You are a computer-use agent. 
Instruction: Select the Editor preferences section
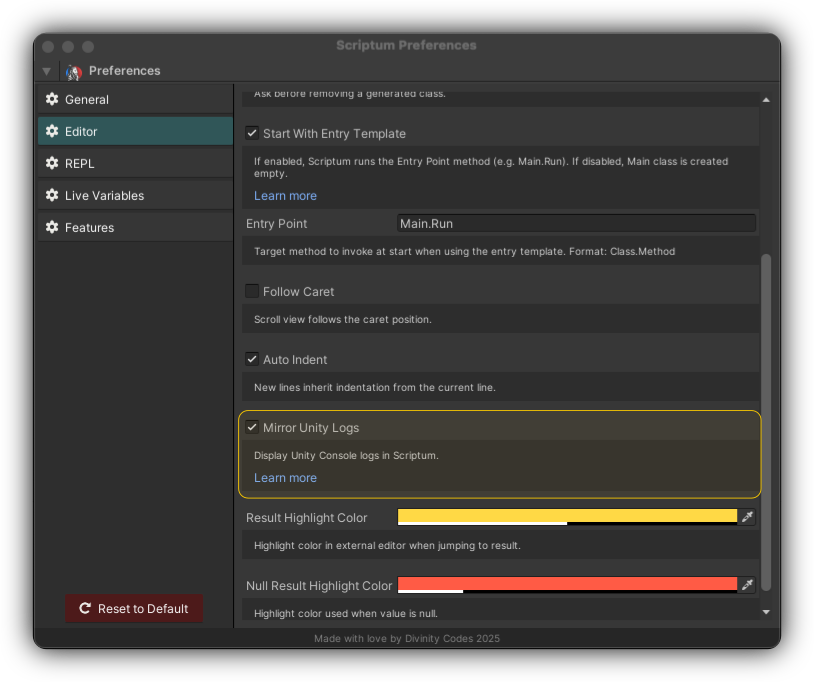pos(135,131)
